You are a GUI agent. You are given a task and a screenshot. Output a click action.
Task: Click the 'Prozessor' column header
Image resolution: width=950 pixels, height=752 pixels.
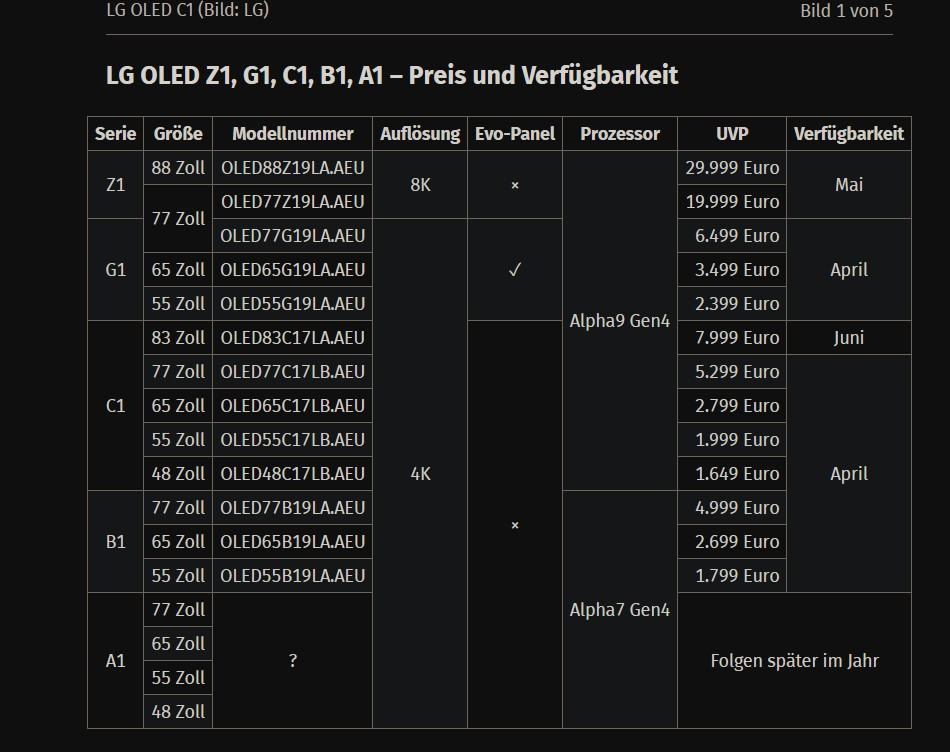620,133
